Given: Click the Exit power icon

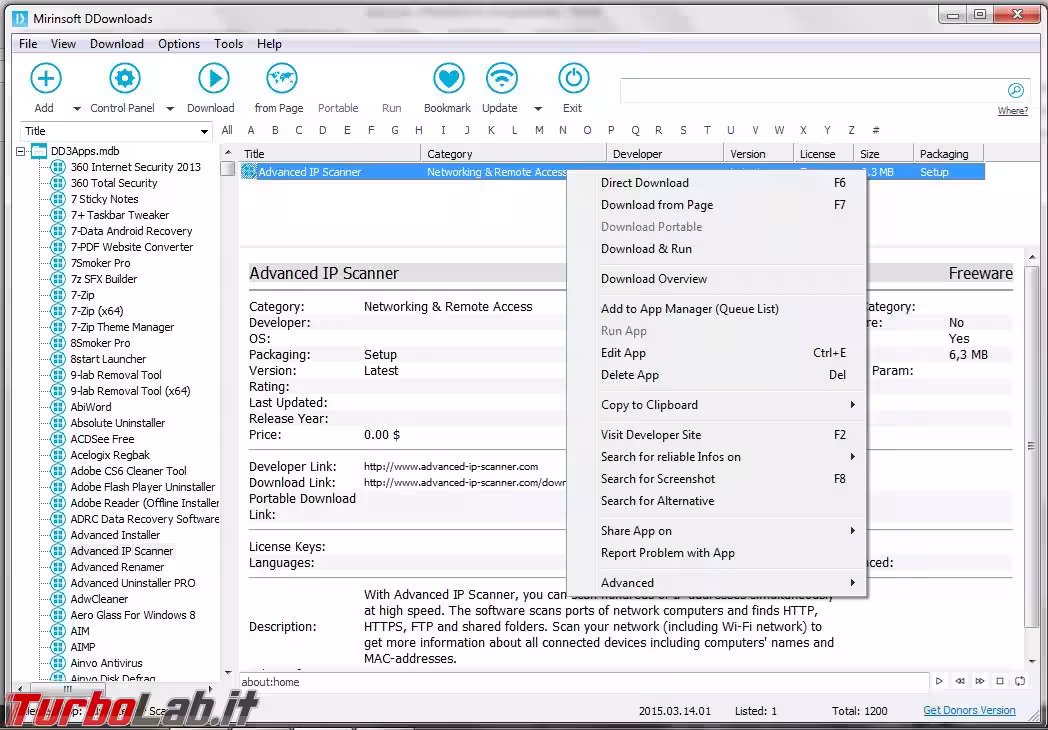Looking at the screenshot, I should (x=573, y=78).
